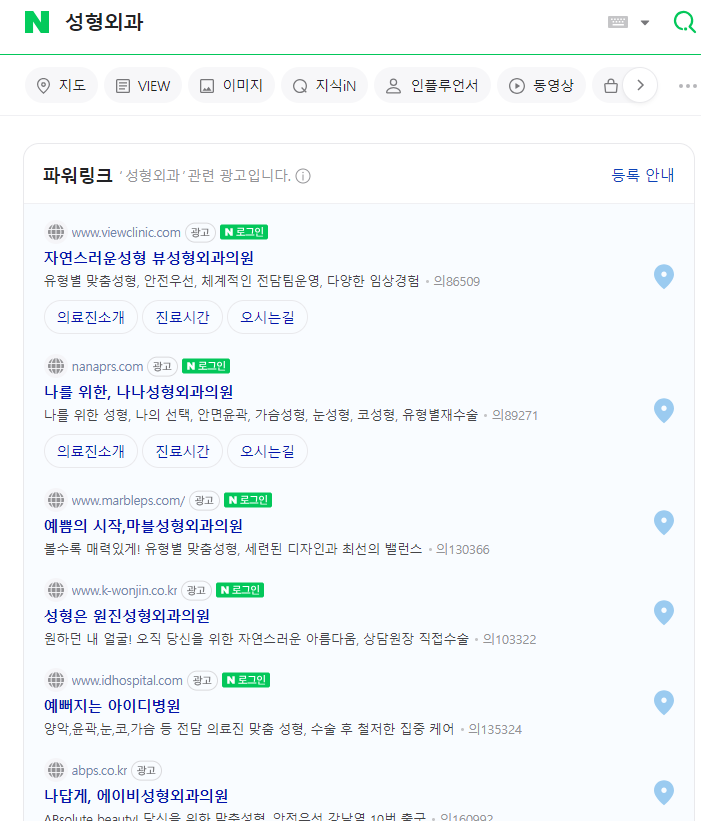Click the map pin for 원진성형외과의원
Screen dimensions: 701x821
tap(664, 613)
